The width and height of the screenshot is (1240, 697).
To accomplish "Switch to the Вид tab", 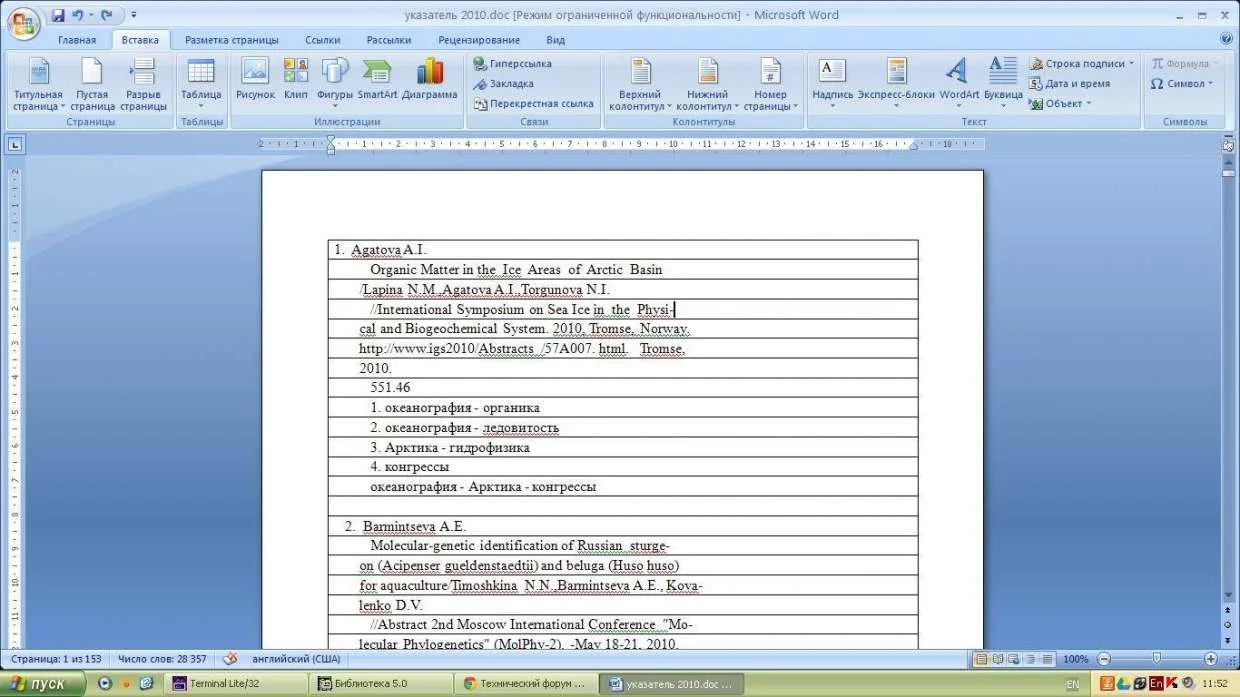I will (x=556, y=40).
